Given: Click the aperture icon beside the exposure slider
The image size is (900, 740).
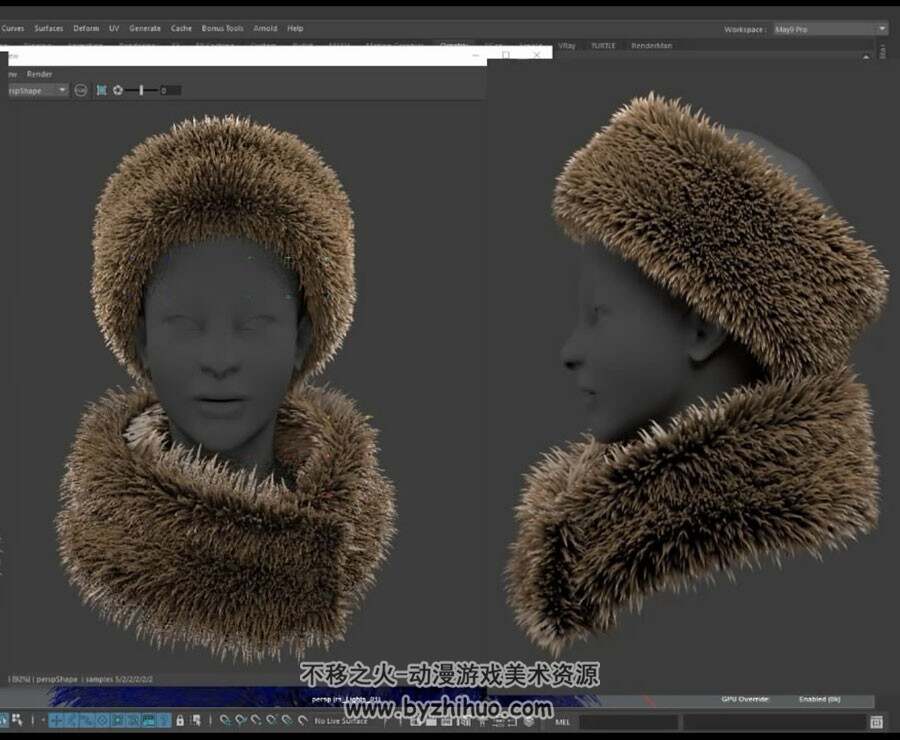Looking at the screenshot, I should pos(118,90).
